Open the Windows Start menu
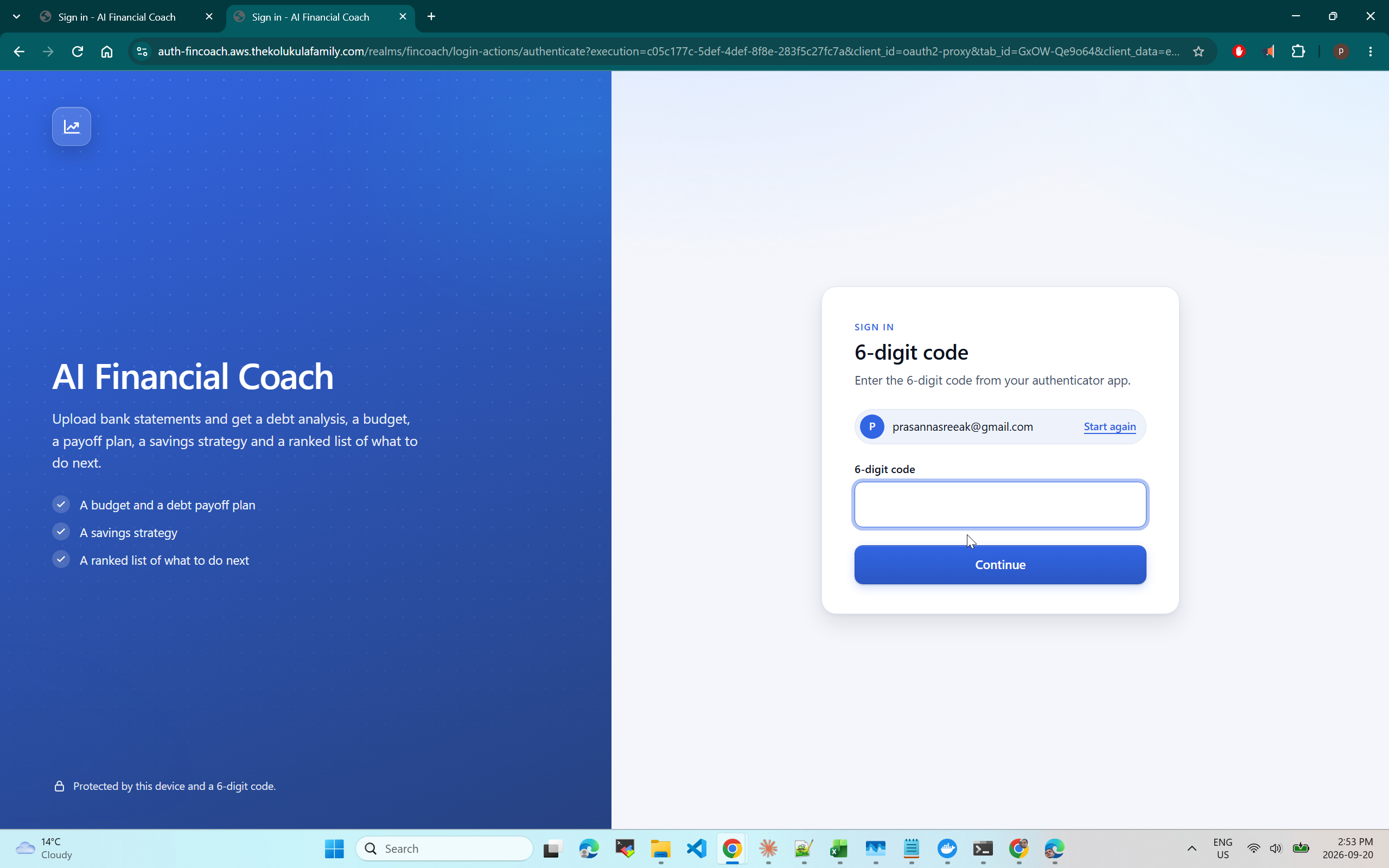Viewport: 1389px width, 868px height. tap(334, 848)
